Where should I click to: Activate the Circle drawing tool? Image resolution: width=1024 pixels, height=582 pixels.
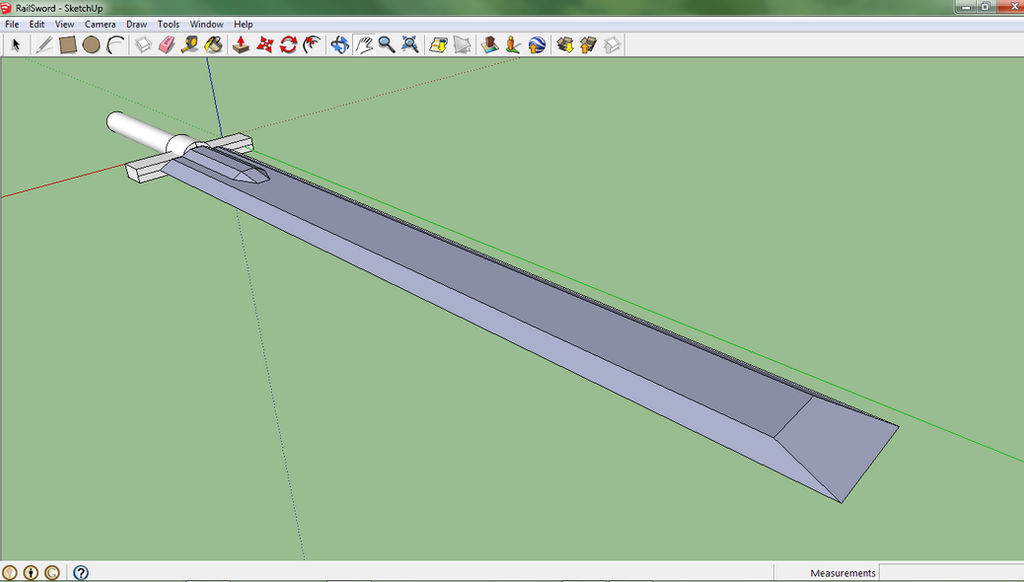point(91,45)
